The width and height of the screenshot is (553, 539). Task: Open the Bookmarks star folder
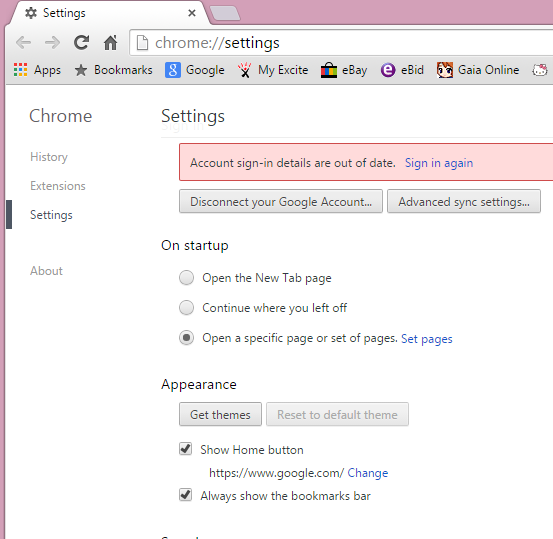pos(113,70)
